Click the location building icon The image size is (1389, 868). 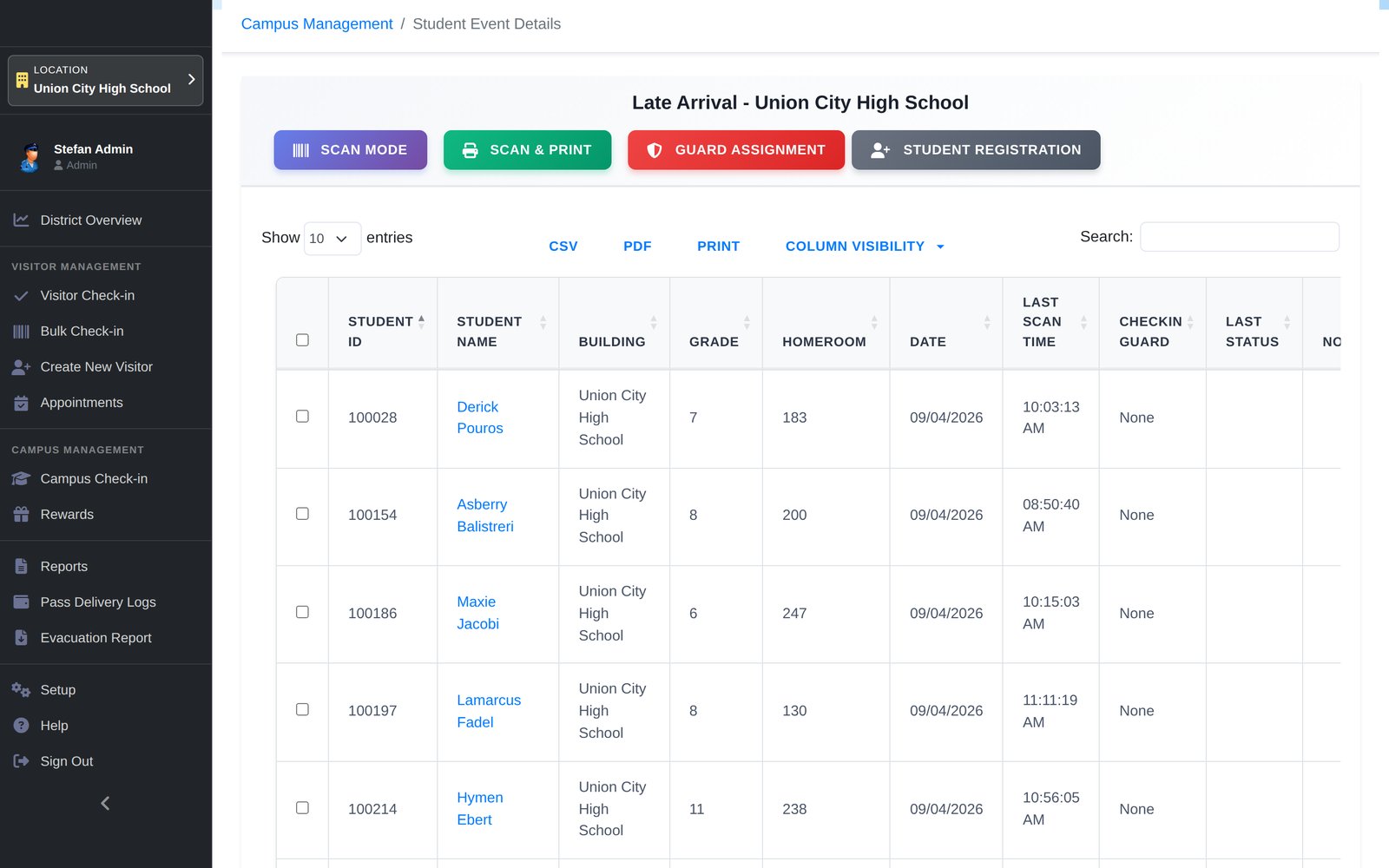22,80
